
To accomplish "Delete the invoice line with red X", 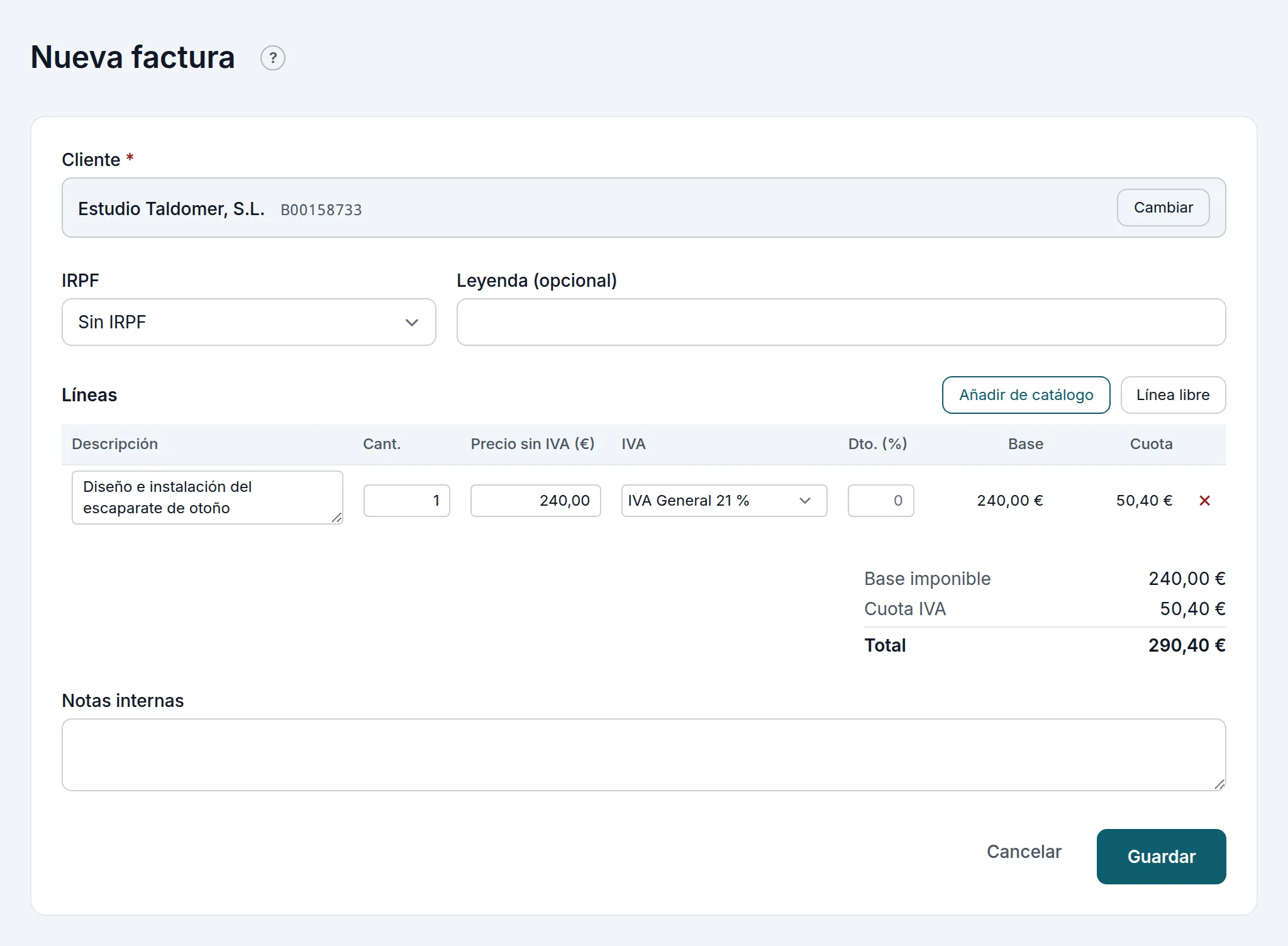I will pyautogui.click(x=1204, y=501).
